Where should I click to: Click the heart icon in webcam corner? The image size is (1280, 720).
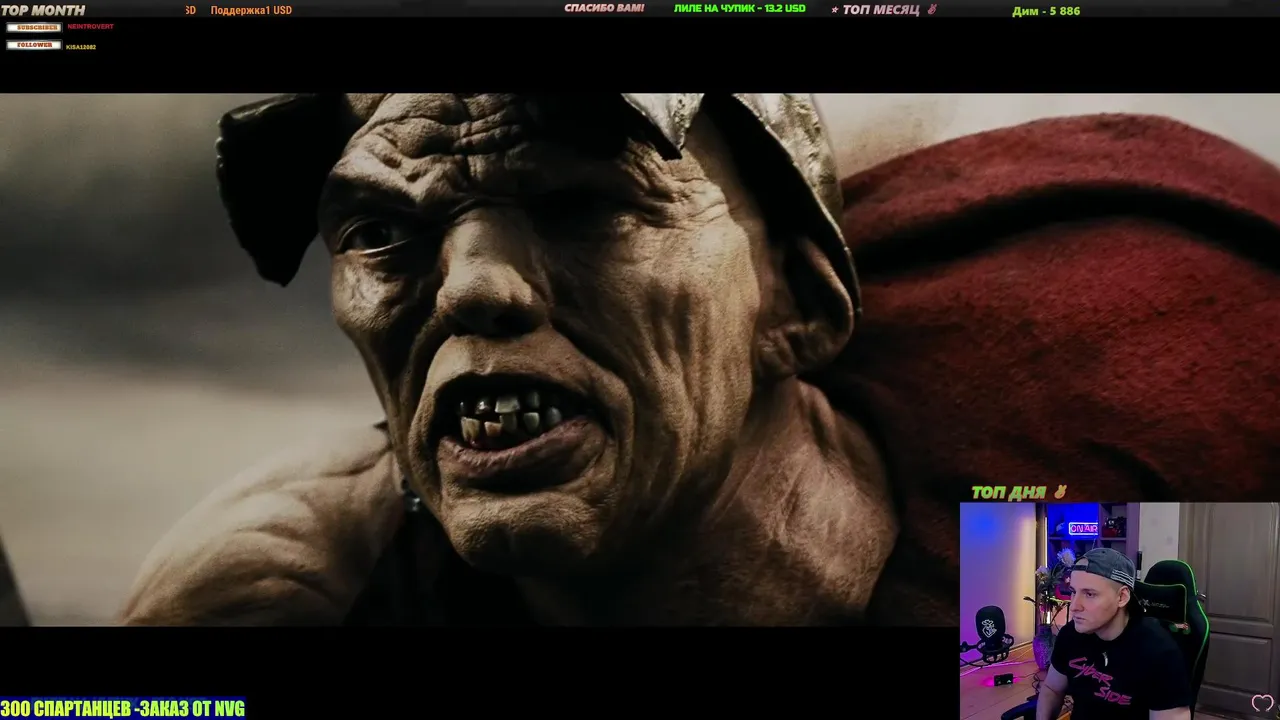point(1262,703)
